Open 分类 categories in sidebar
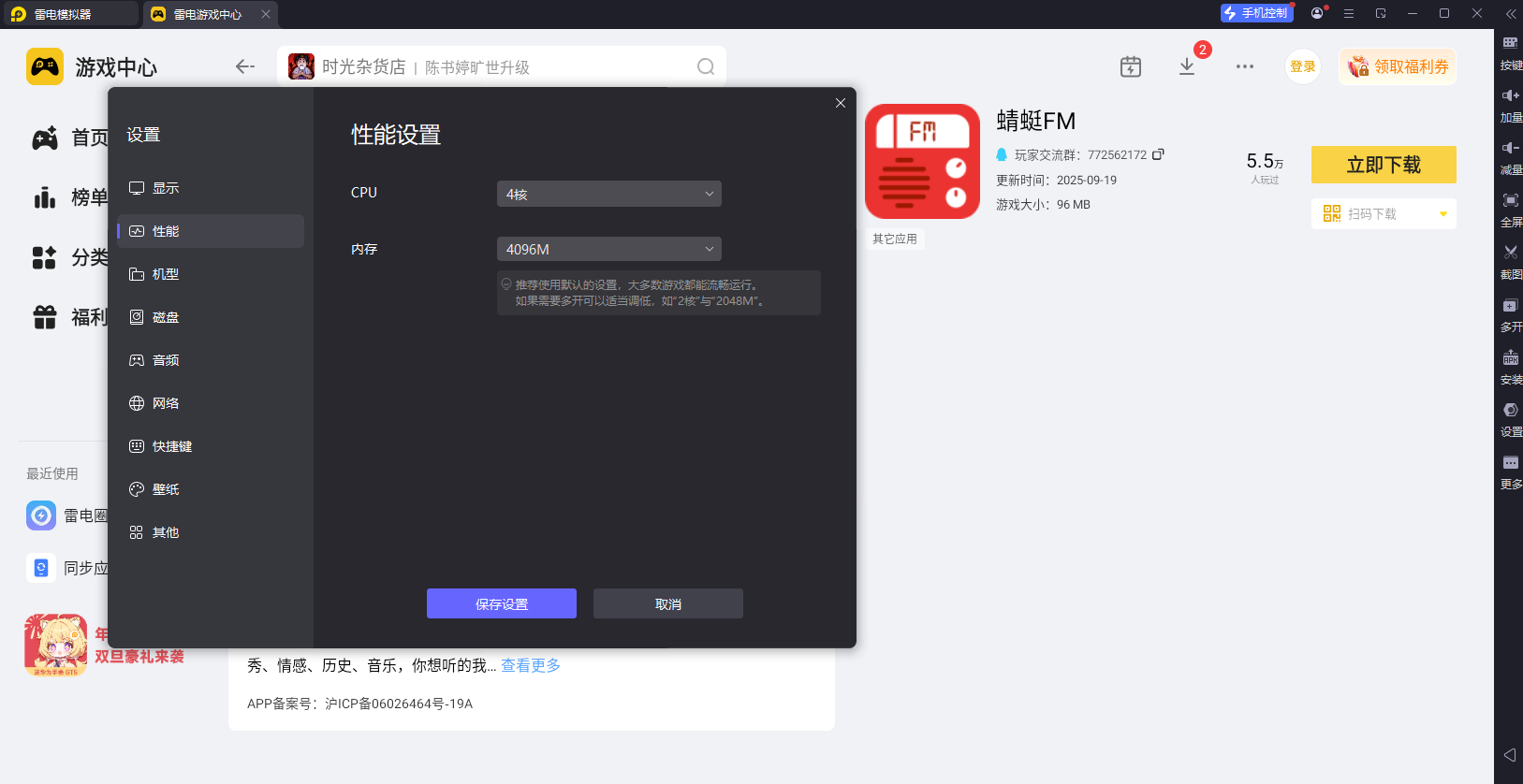 70,257
